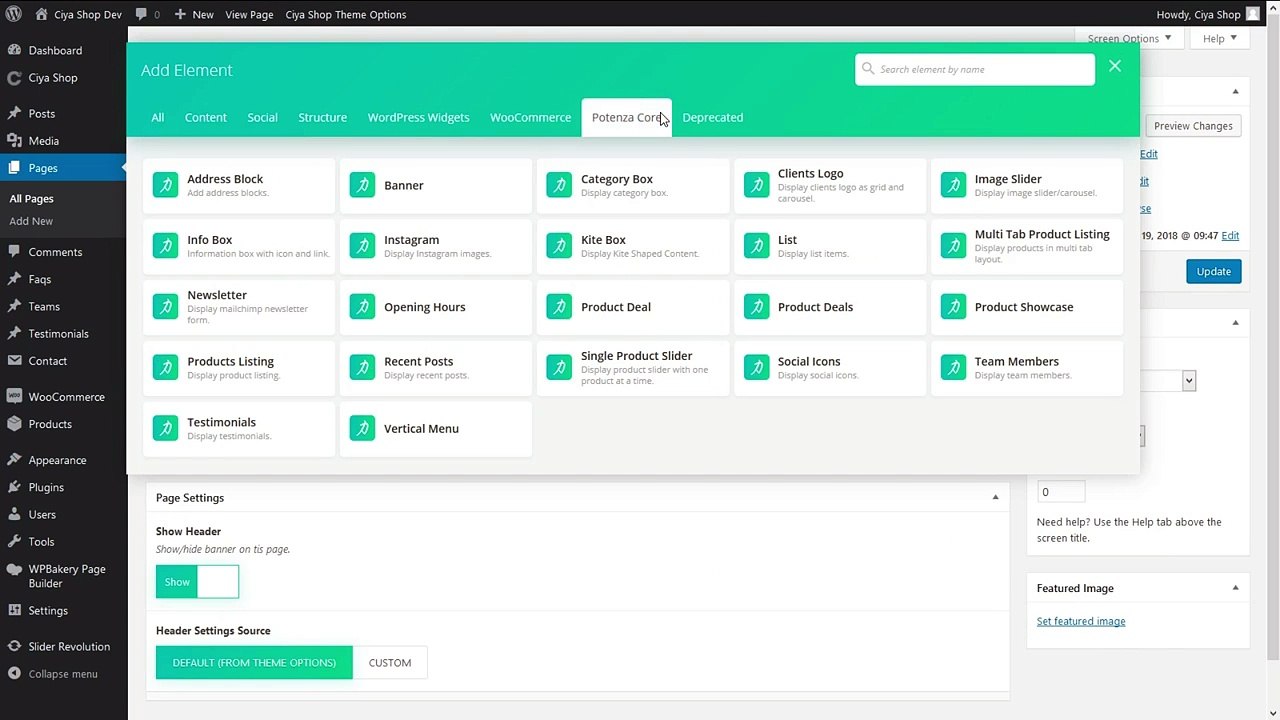The width and height of the screenshot is (1280, 720).
Task: Pick the Image Slider element icon
Action: (x=953, y=185)
